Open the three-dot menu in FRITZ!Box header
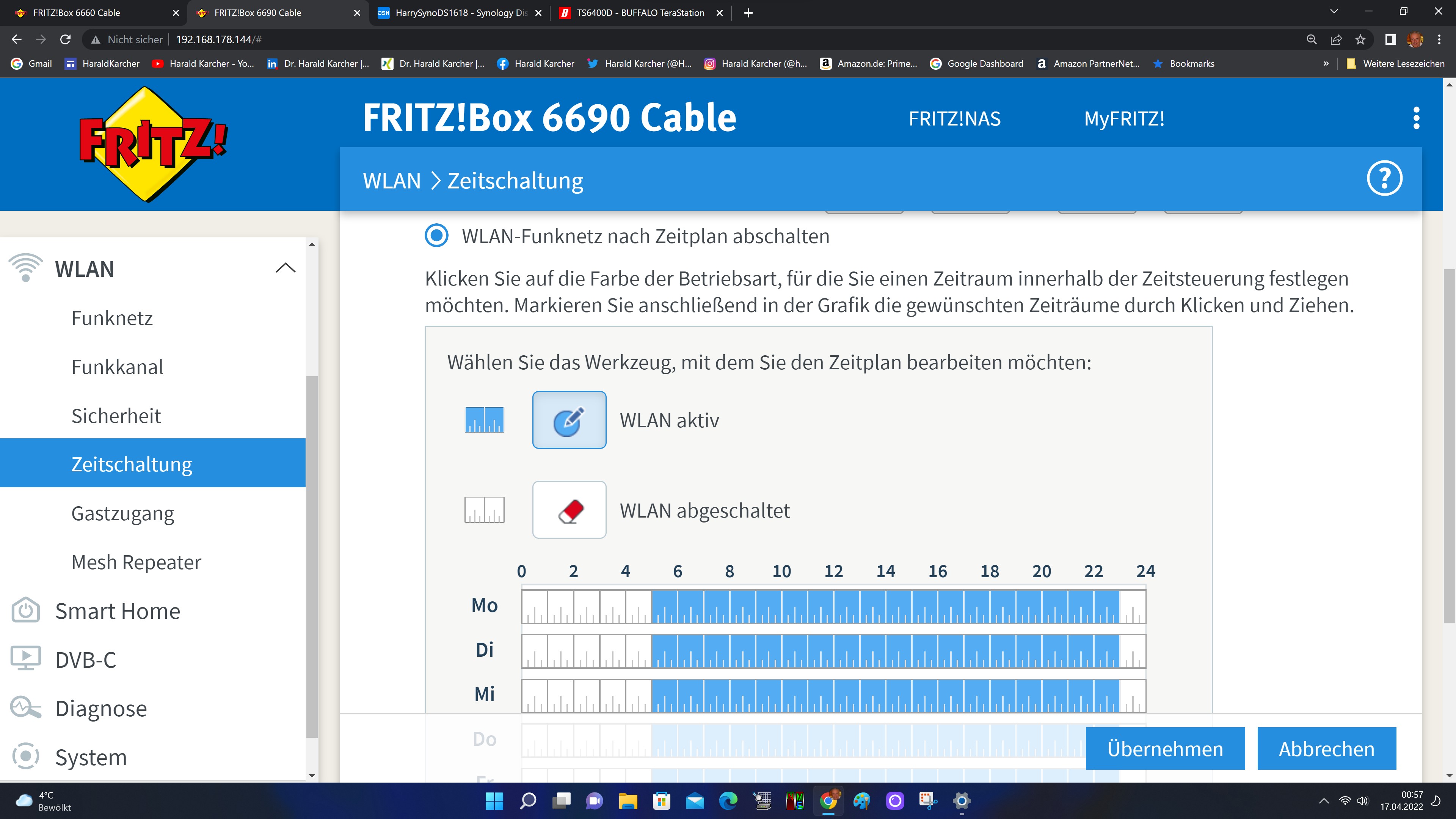1456x819 pixels. click(x=1416, y=118)
